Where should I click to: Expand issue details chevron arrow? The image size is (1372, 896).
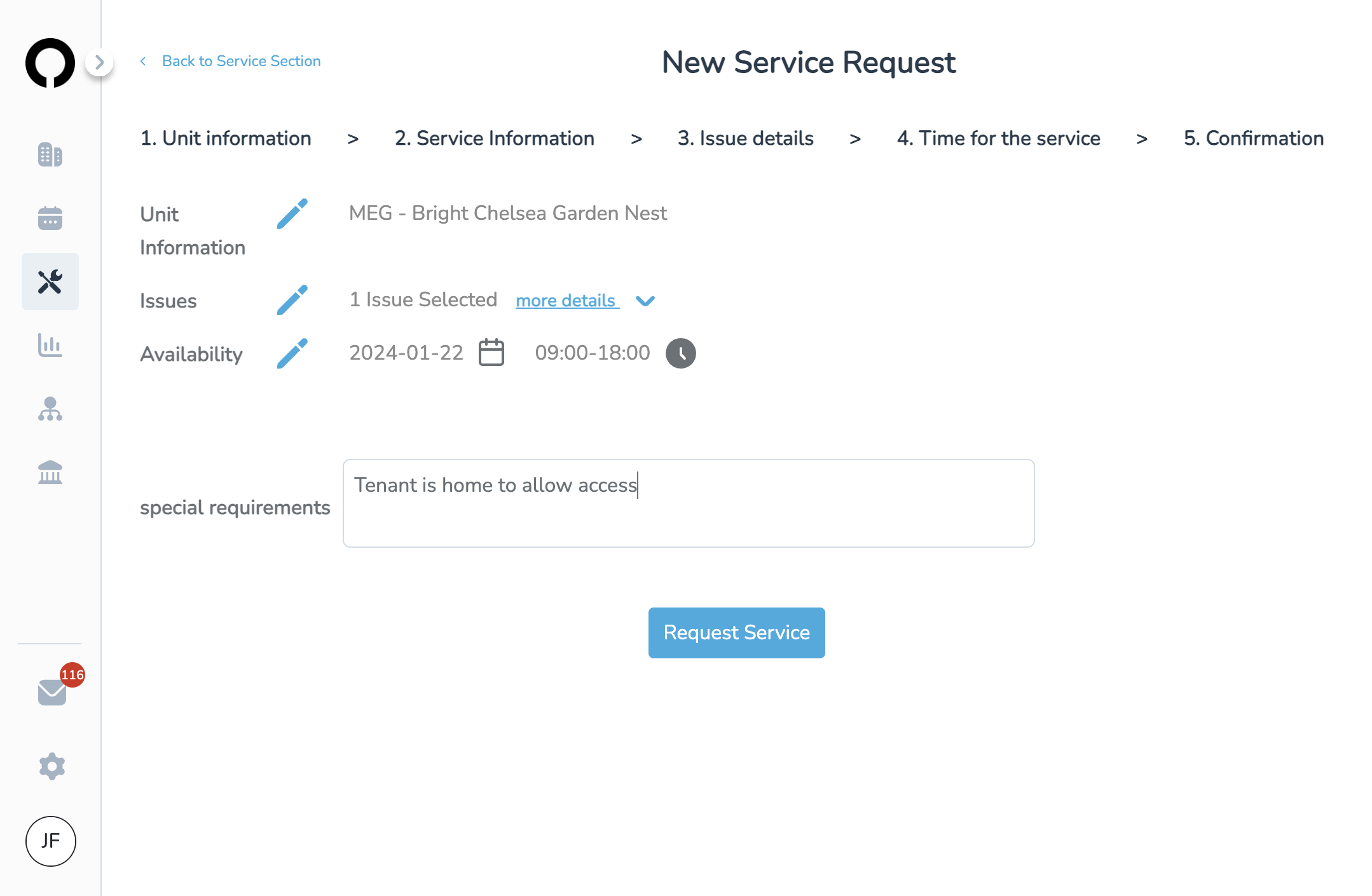(645, 301)
